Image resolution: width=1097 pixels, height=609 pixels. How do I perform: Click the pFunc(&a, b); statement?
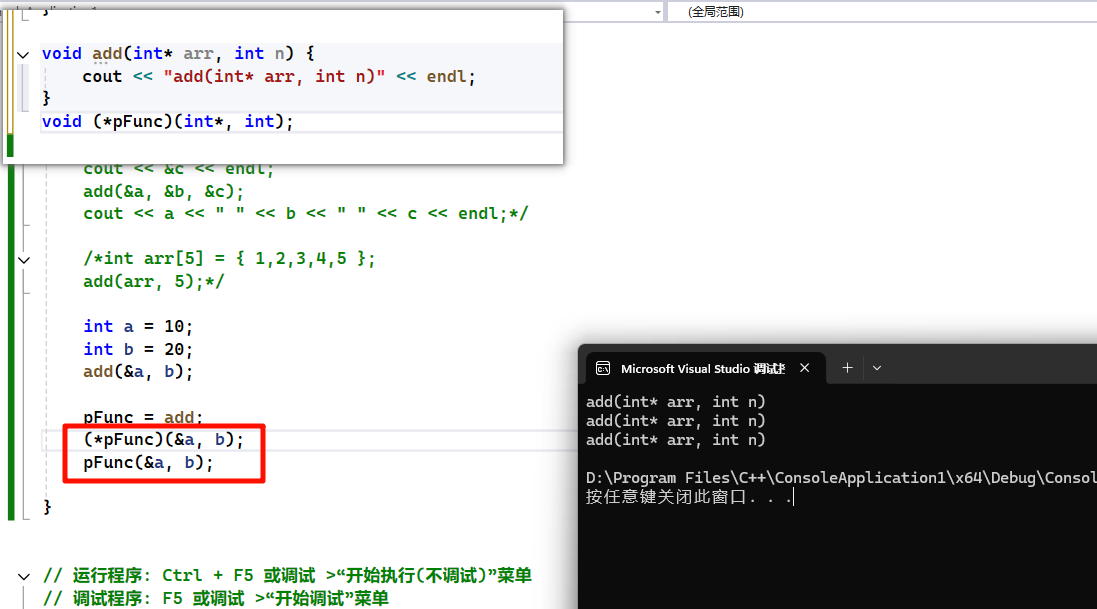tap(148, 463)
